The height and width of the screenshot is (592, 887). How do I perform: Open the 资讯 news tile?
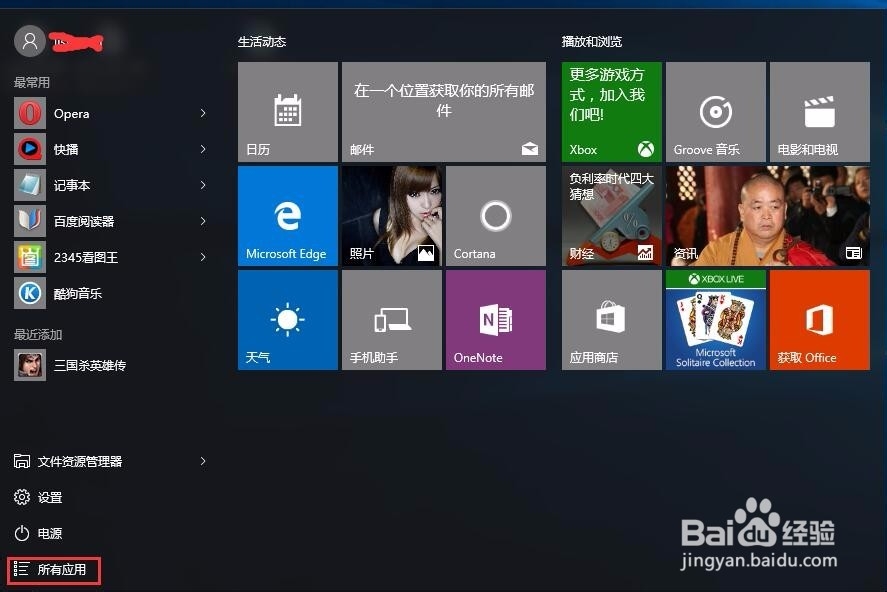pos(768,216)
